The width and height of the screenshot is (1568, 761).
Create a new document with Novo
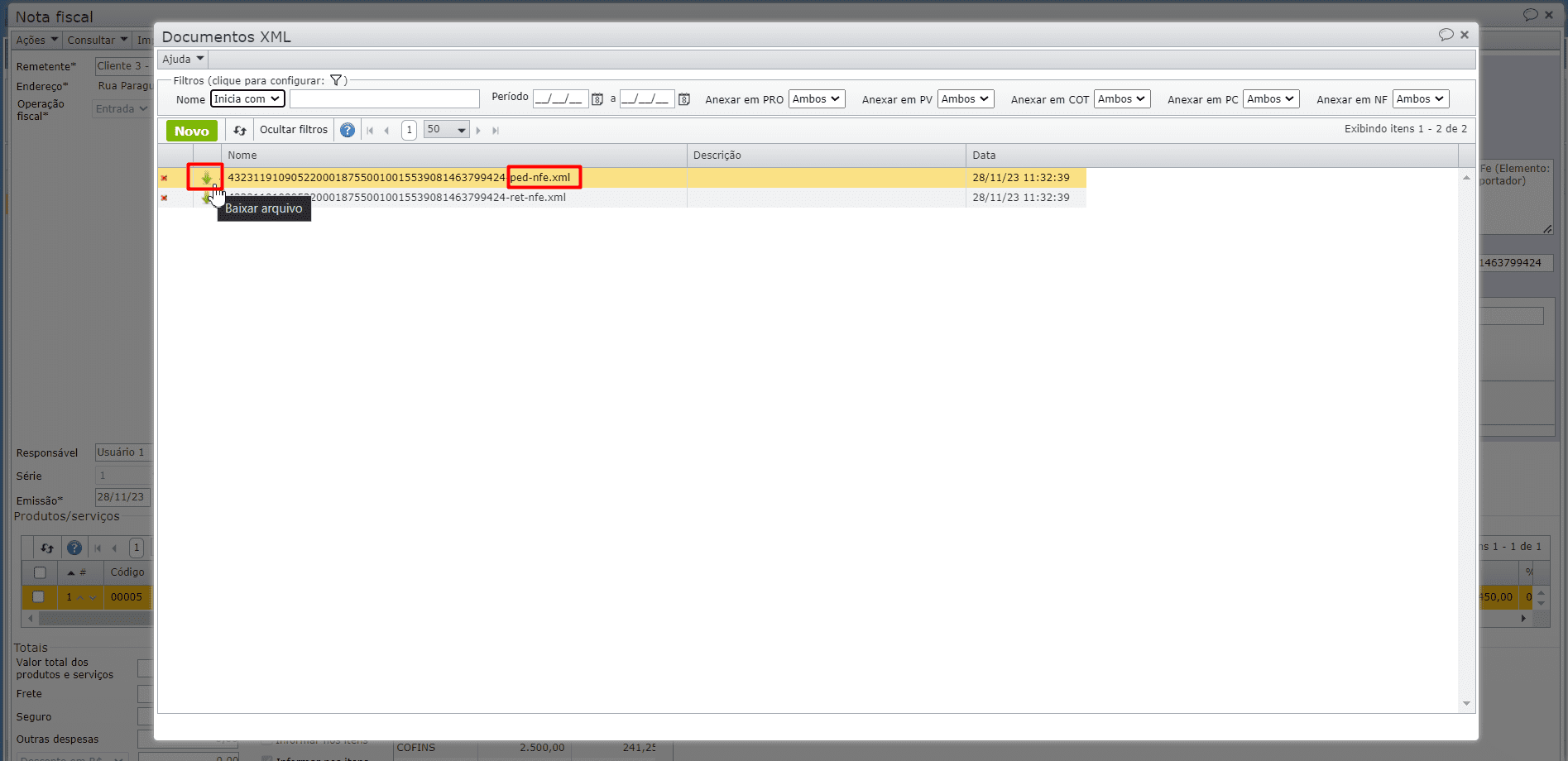click(192, 131)
